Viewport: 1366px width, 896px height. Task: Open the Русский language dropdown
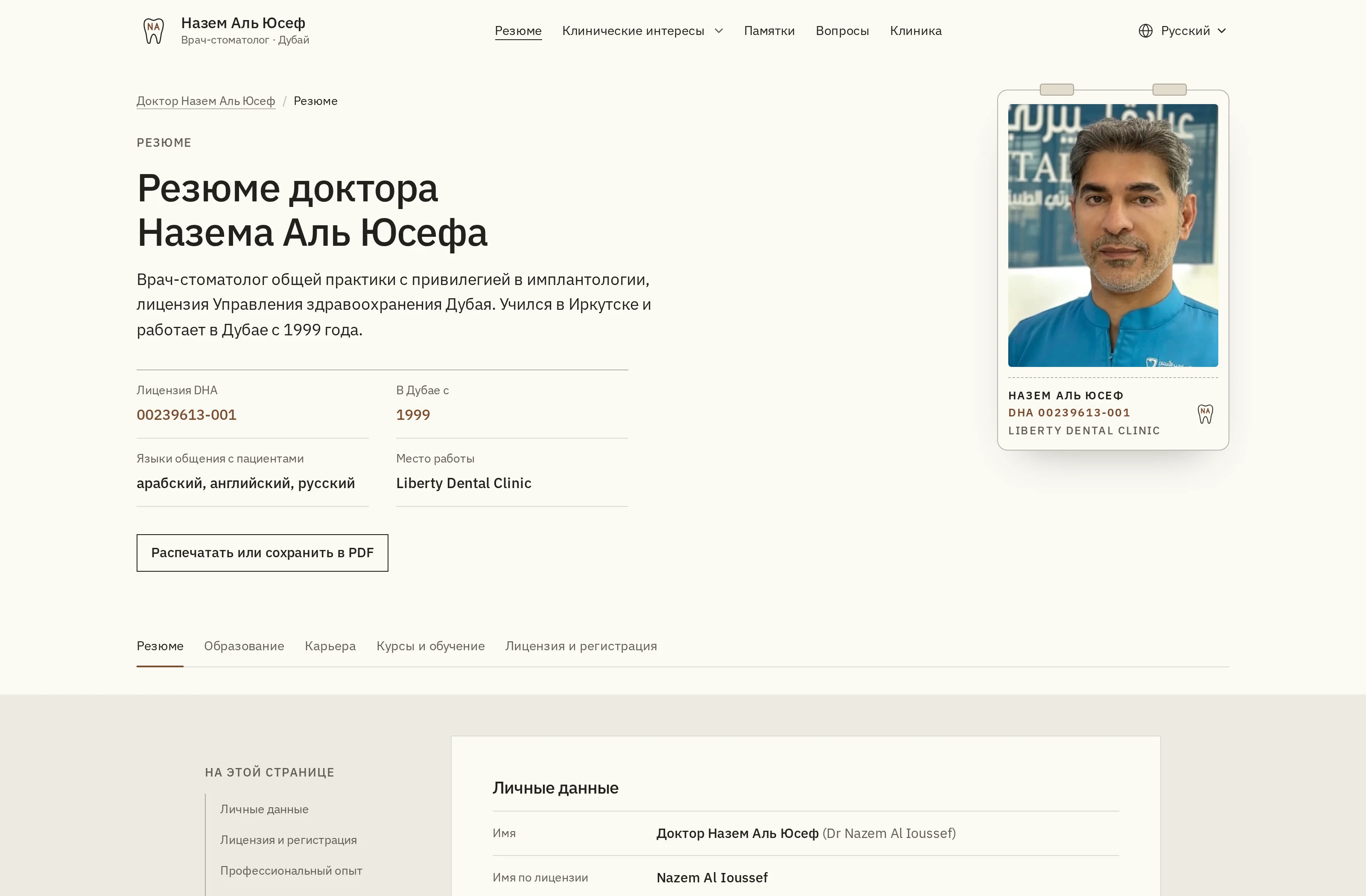point(1183,31)
